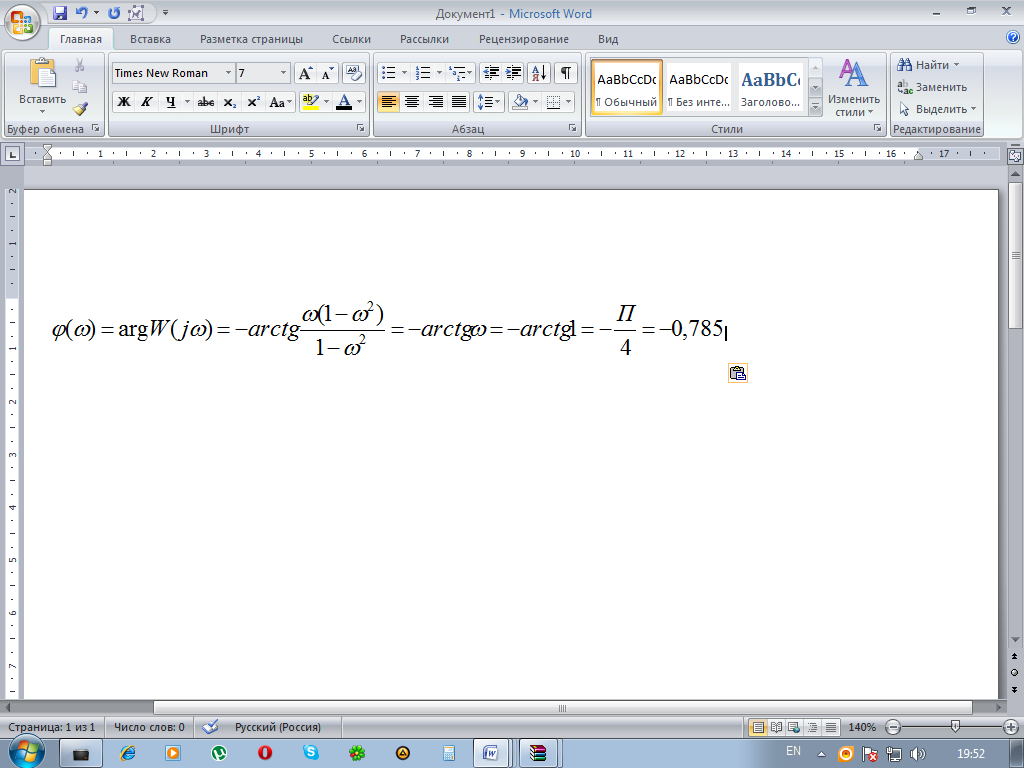Open line spacing dropdown
The width and height of the screenshot is (1024, 768).
pos(488,102)
